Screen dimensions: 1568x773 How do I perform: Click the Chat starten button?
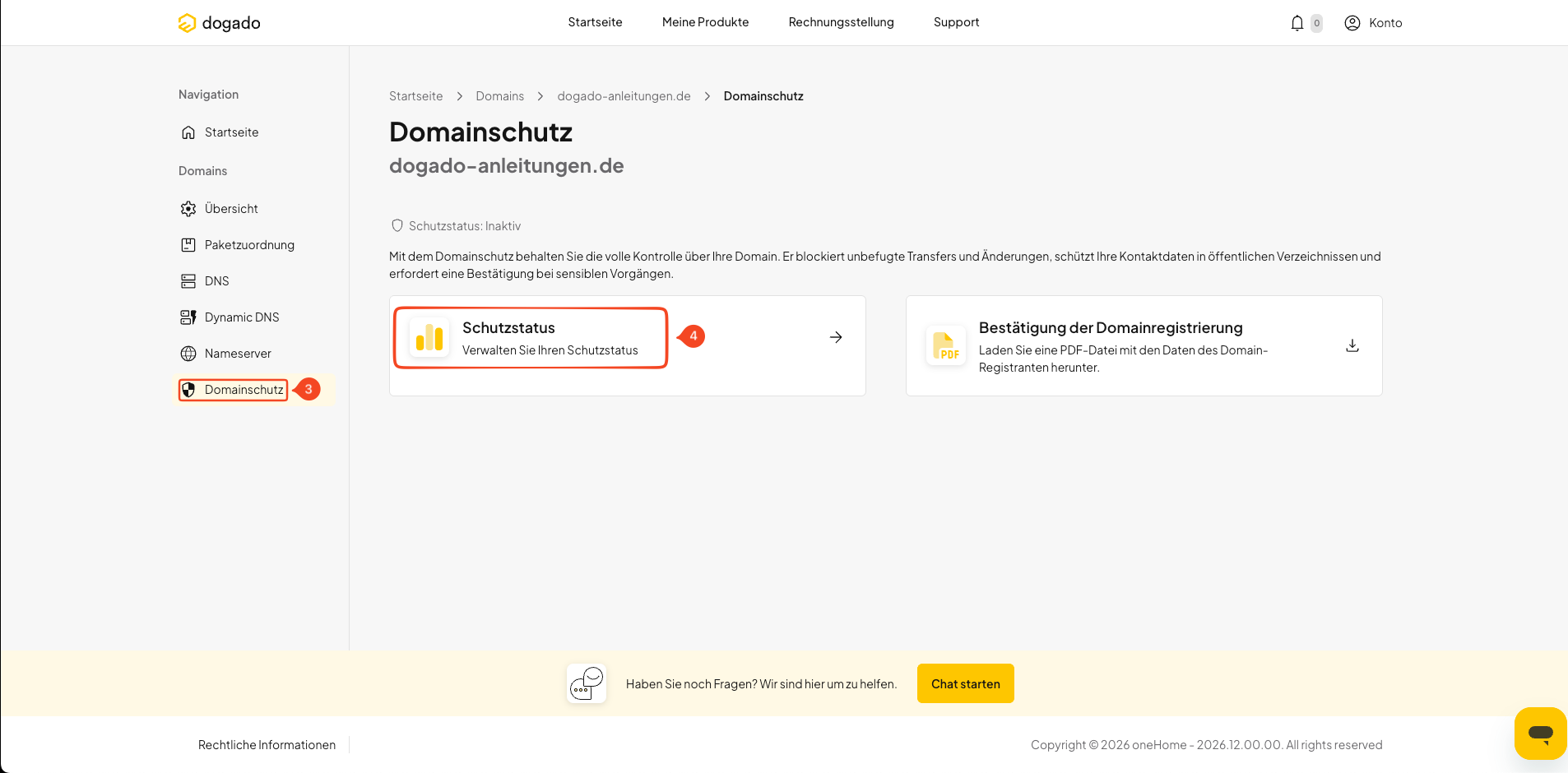pyautogui.click(x=966, y=683)
